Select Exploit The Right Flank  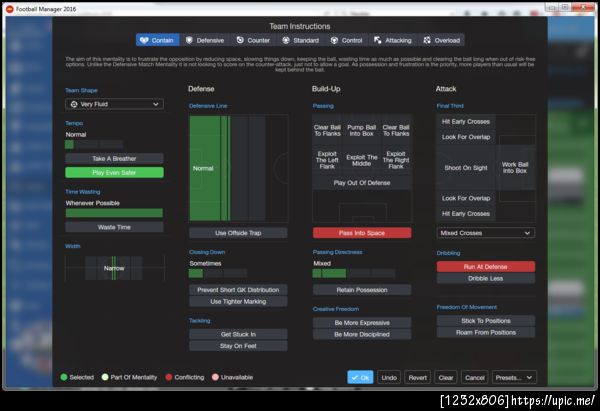click(396, 160)
